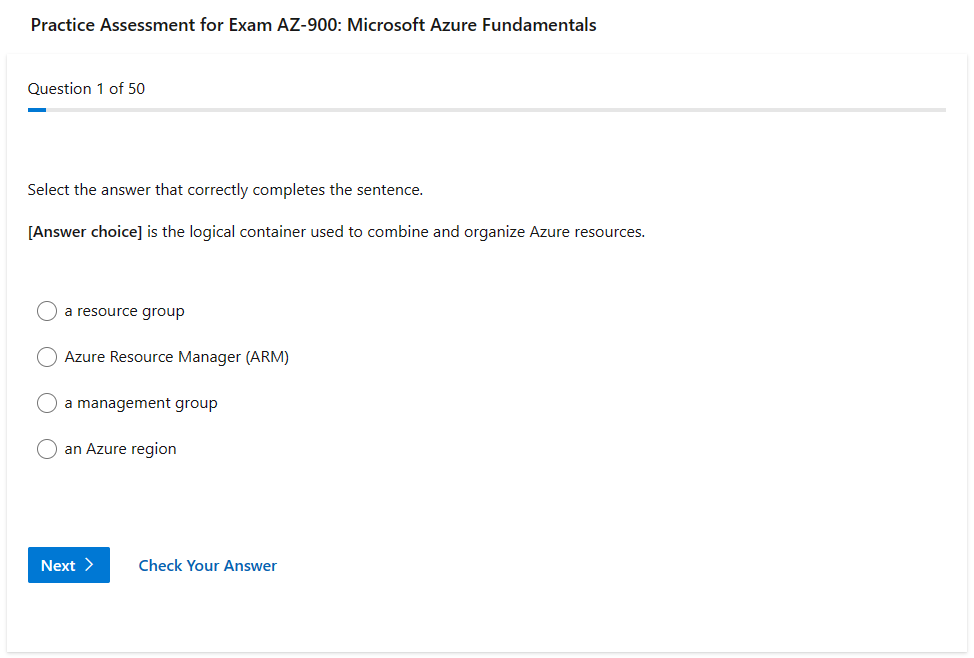Viewport: 974px width, 658px height.
Task: Choose the Azure Resource Manager (ARM) radio option
Action: tap(47, 357)
